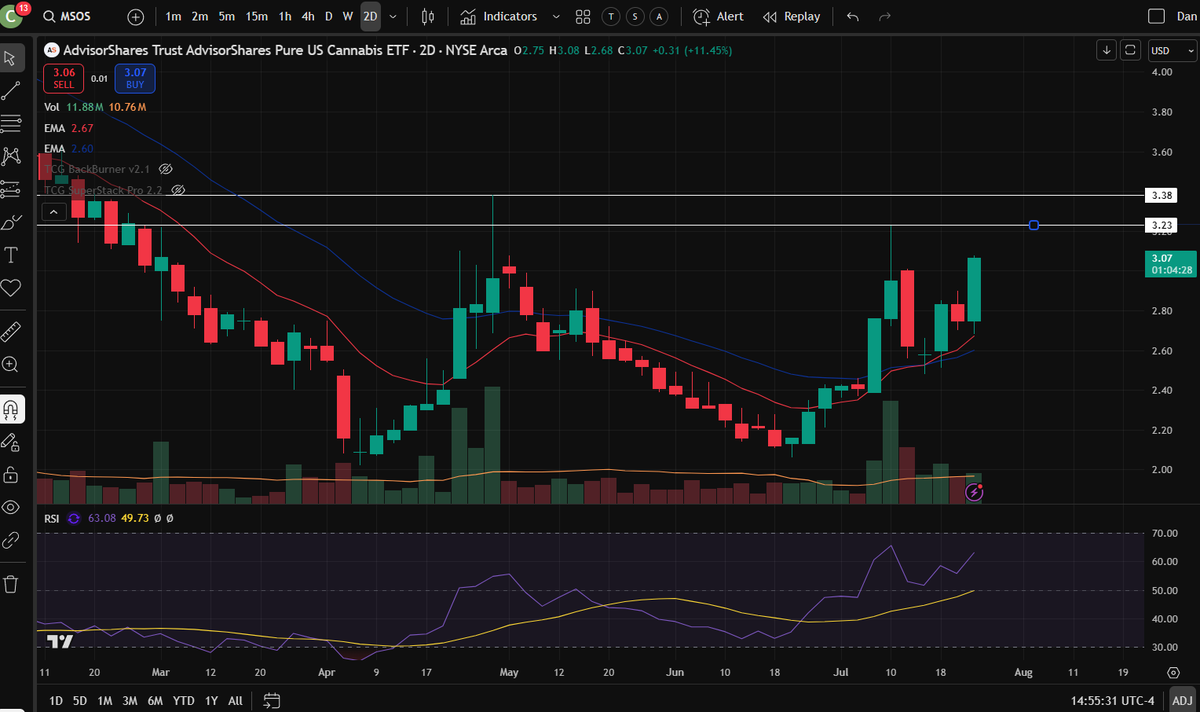1200x712 pixels.
Task: Open the S circle button in toolbar
Action: pyautogui.click(x=634, y=16)
